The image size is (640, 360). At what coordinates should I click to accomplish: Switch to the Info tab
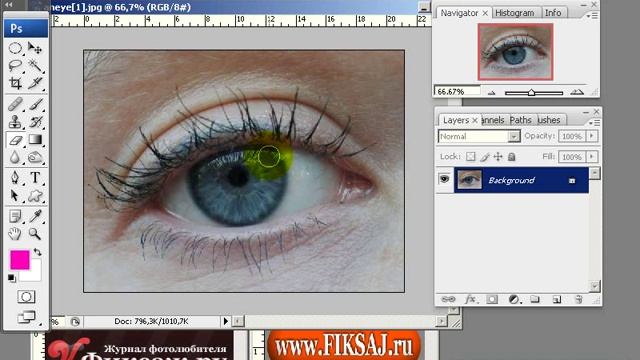(x=553, y=13)
